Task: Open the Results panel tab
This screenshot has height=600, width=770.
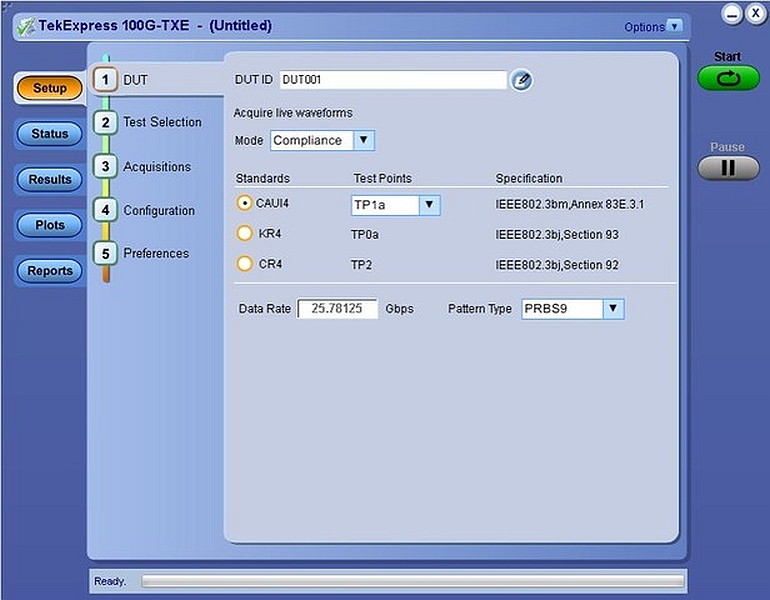Action: (x=50, y=180)
